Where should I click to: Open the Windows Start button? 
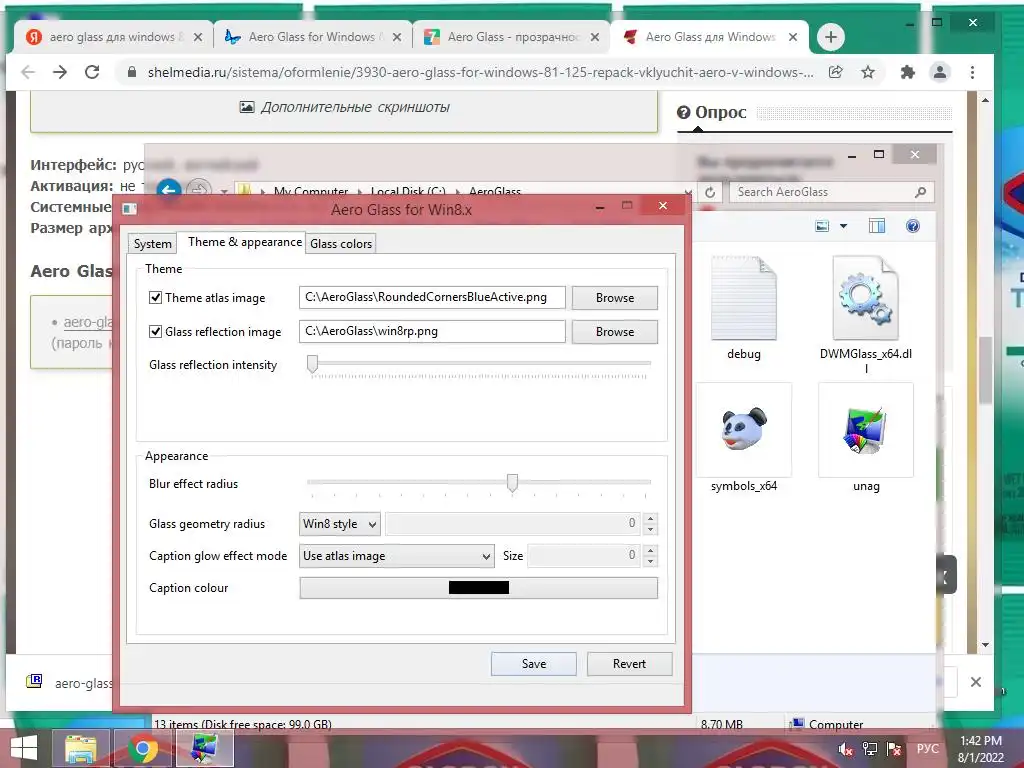pos(24,748)
